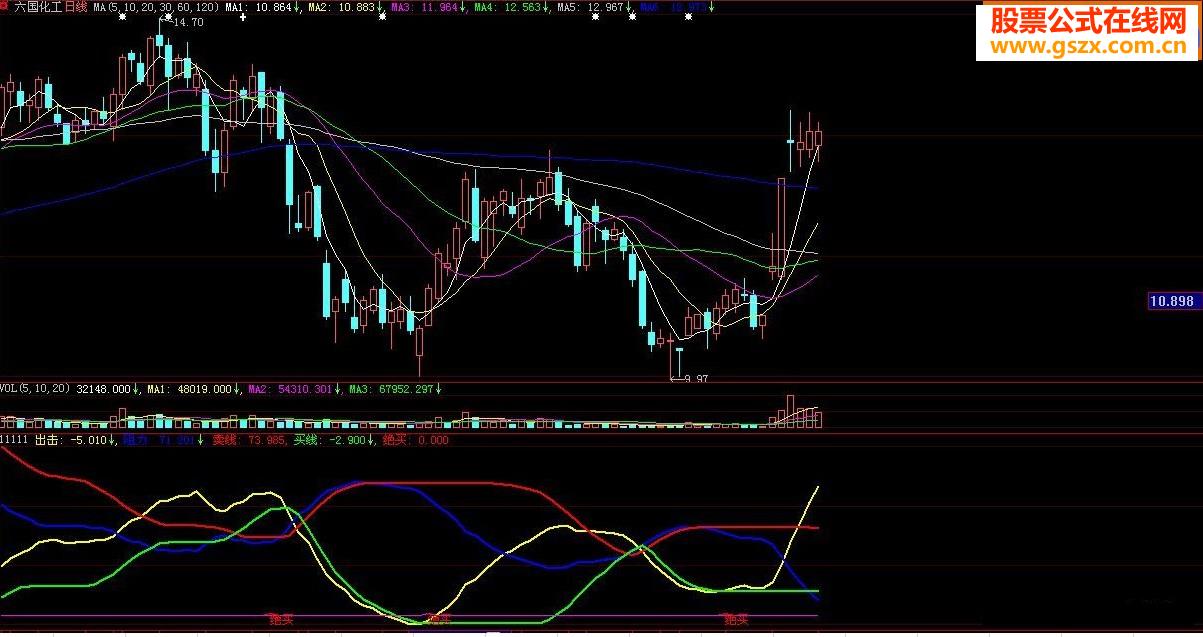The height and width of the screenshot is (637, 1203).
Task: Click the MA2: 10.883 readout
Action: [344, 7]
